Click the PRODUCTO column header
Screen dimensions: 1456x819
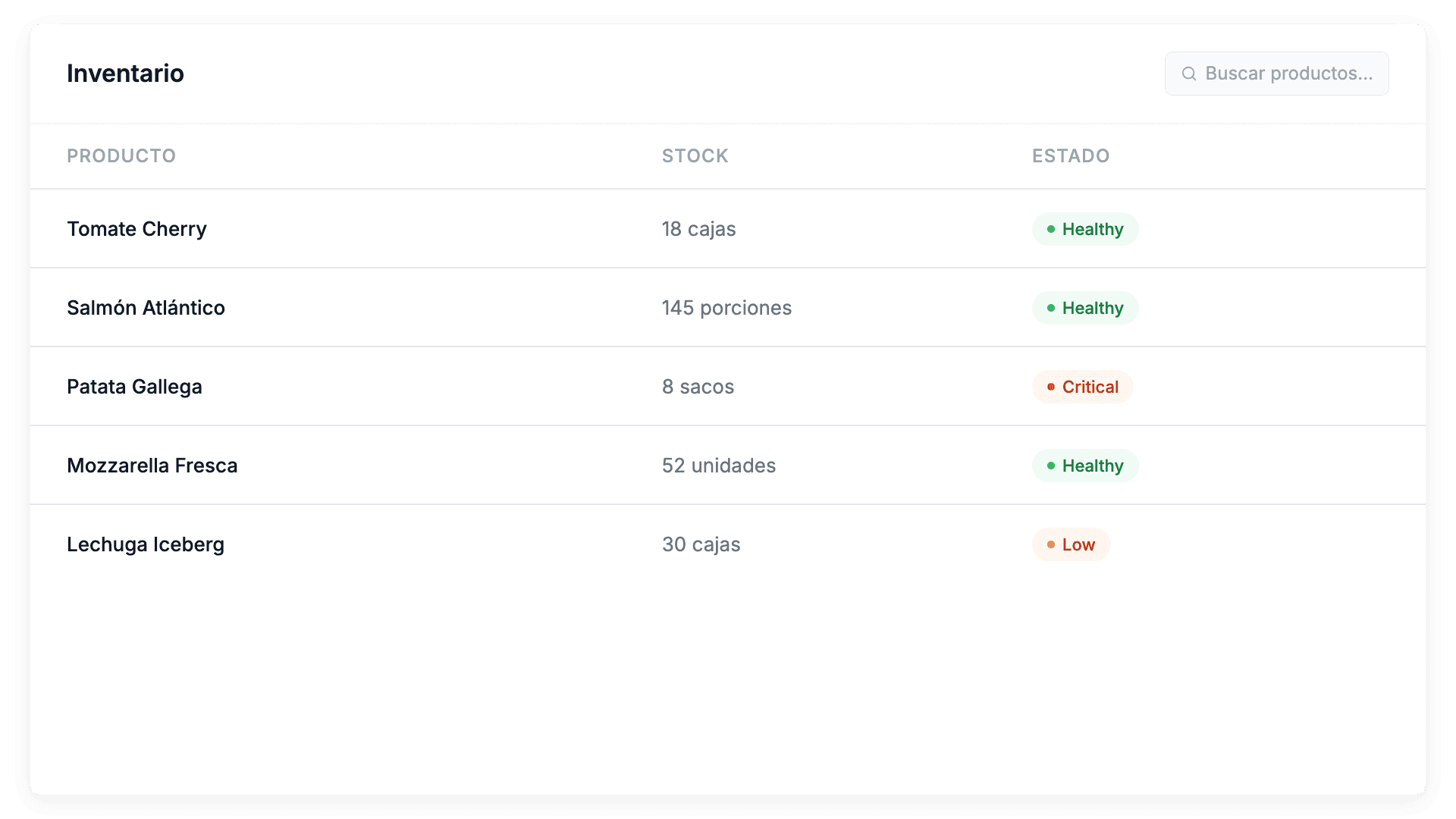coord(121,156)
